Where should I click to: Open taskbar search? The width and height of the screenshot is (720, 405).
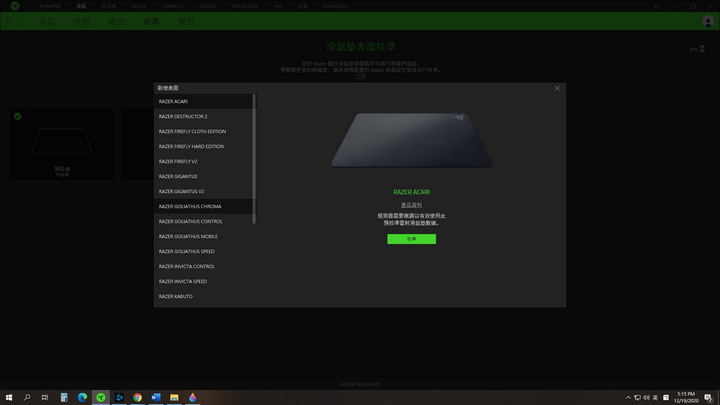27,397
